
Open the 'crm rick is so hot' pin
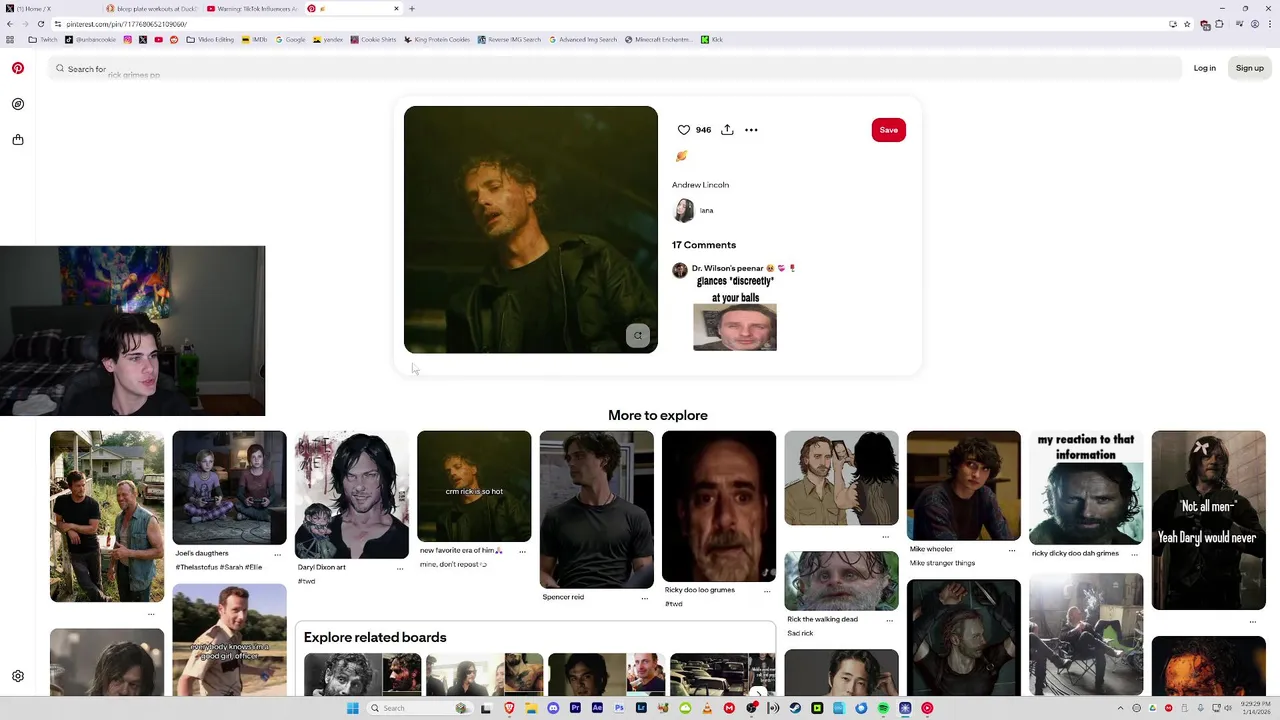coord(474,486)
